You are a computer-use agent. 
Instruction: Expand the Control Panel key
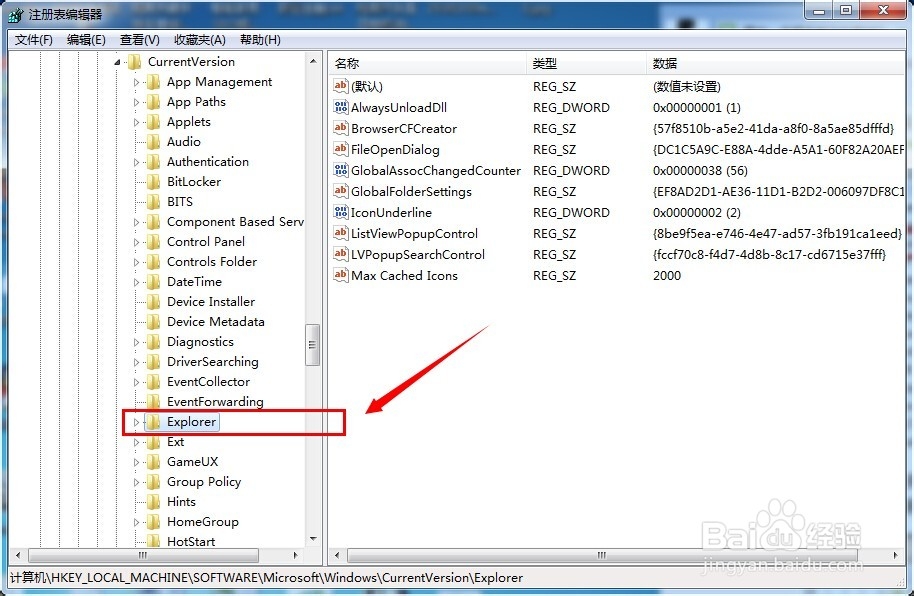tap(136, 242)
